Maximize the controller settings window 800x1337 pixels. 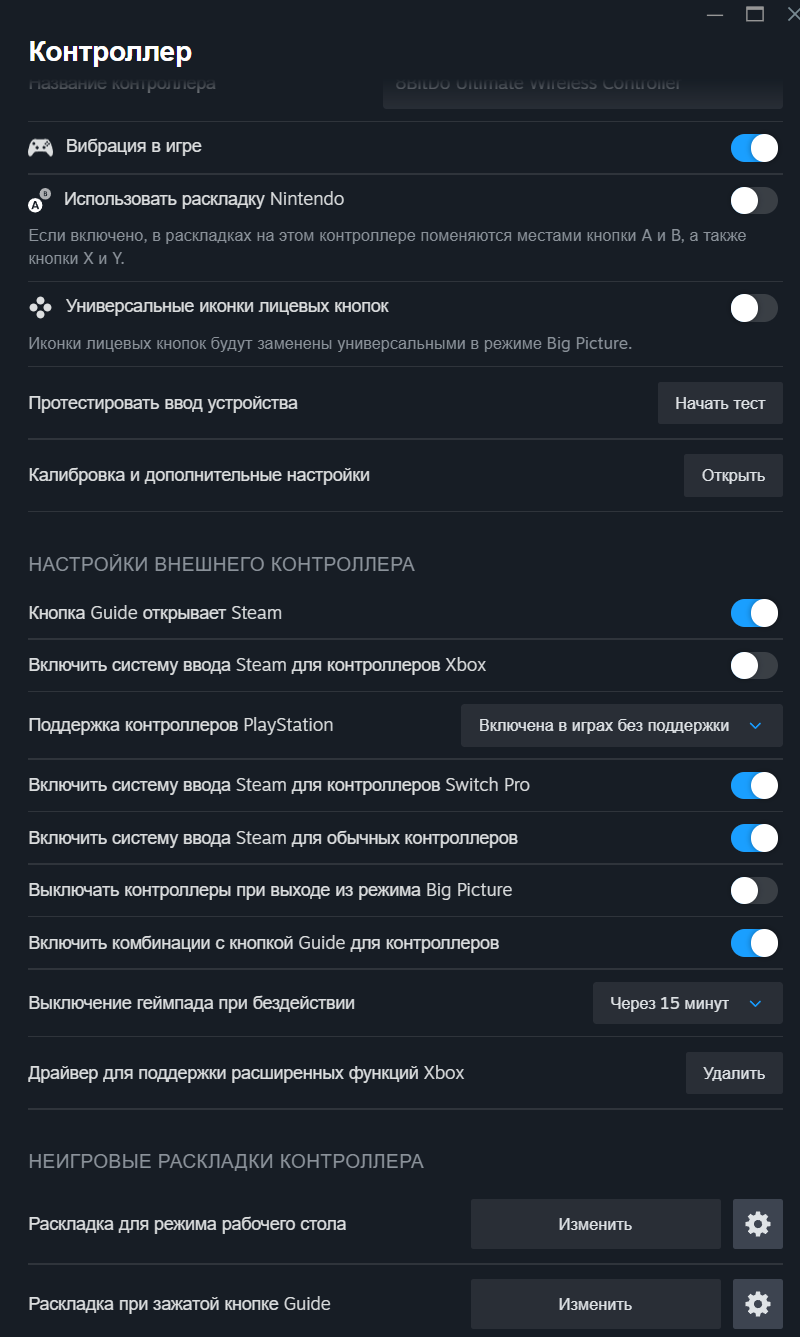pyautogui.click(x=754, y=14)
